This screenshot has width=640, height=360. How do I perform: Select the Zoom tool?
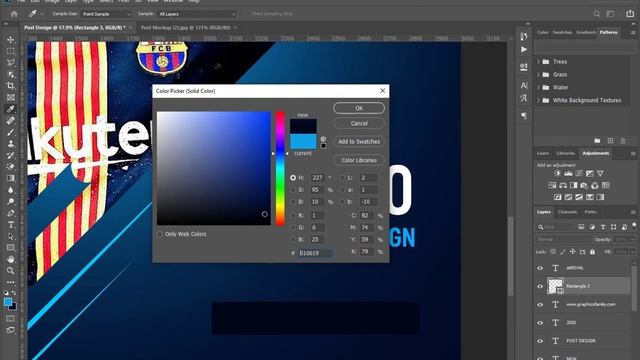coord(11,270)
